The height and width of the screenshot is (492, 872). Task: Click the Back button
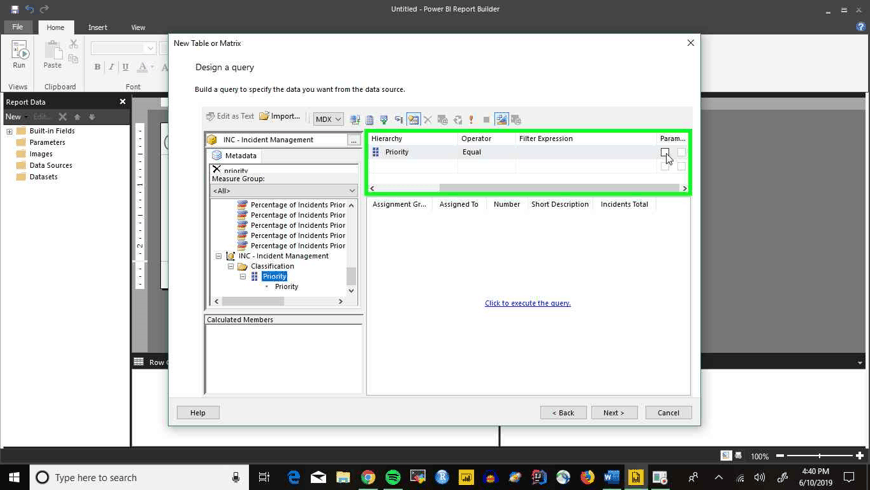[563, 413]
